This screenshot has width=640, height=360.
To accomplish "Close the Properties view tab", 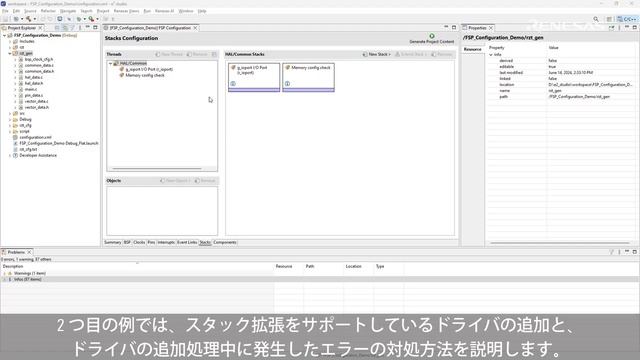I will pyautogui.click(x=491, y=28).
